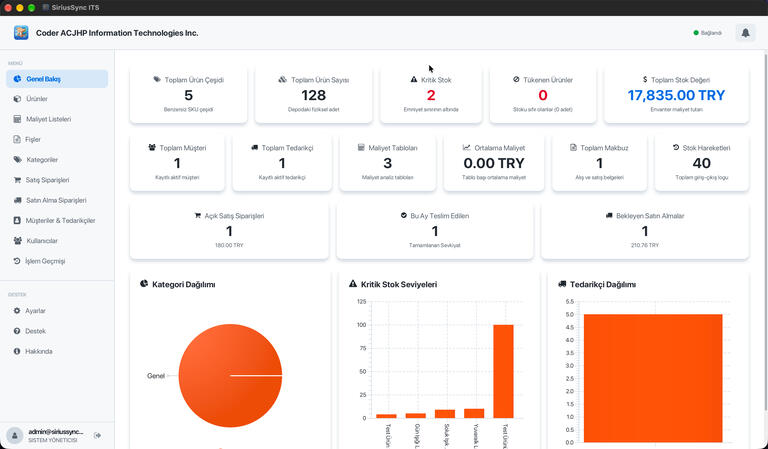
Task: Click the Açık Satış Siparişleri card
Action: [x=229, y=231]
